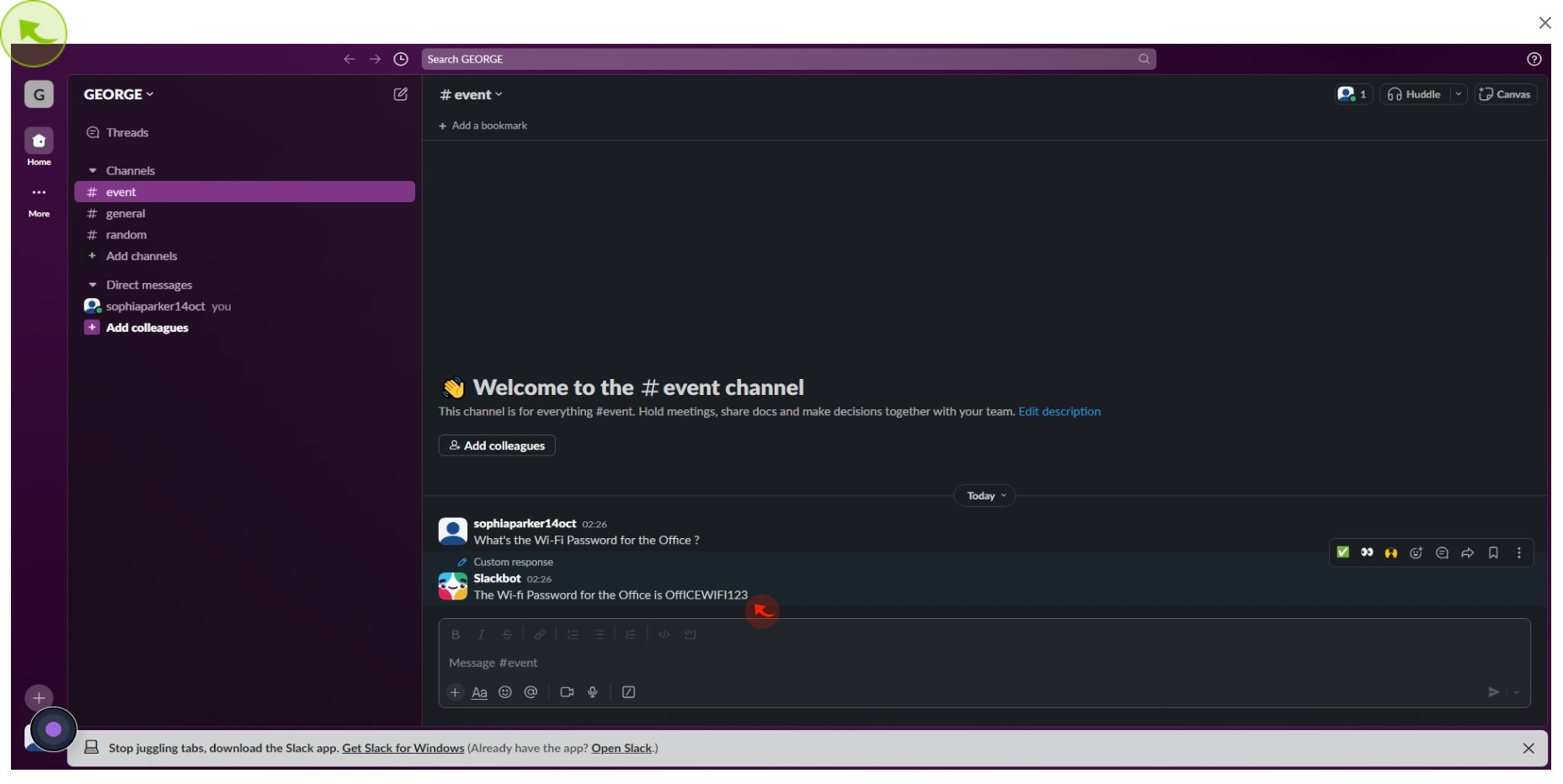Reply in thread icon on message

1442,552
